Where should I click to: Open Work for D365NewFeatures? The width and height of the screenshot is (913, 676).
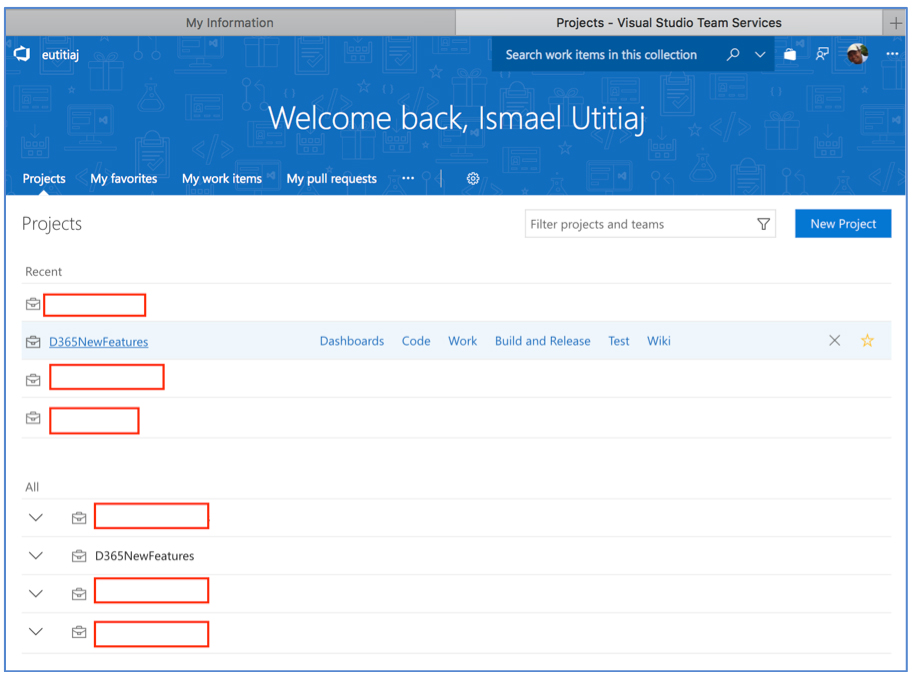462,341
